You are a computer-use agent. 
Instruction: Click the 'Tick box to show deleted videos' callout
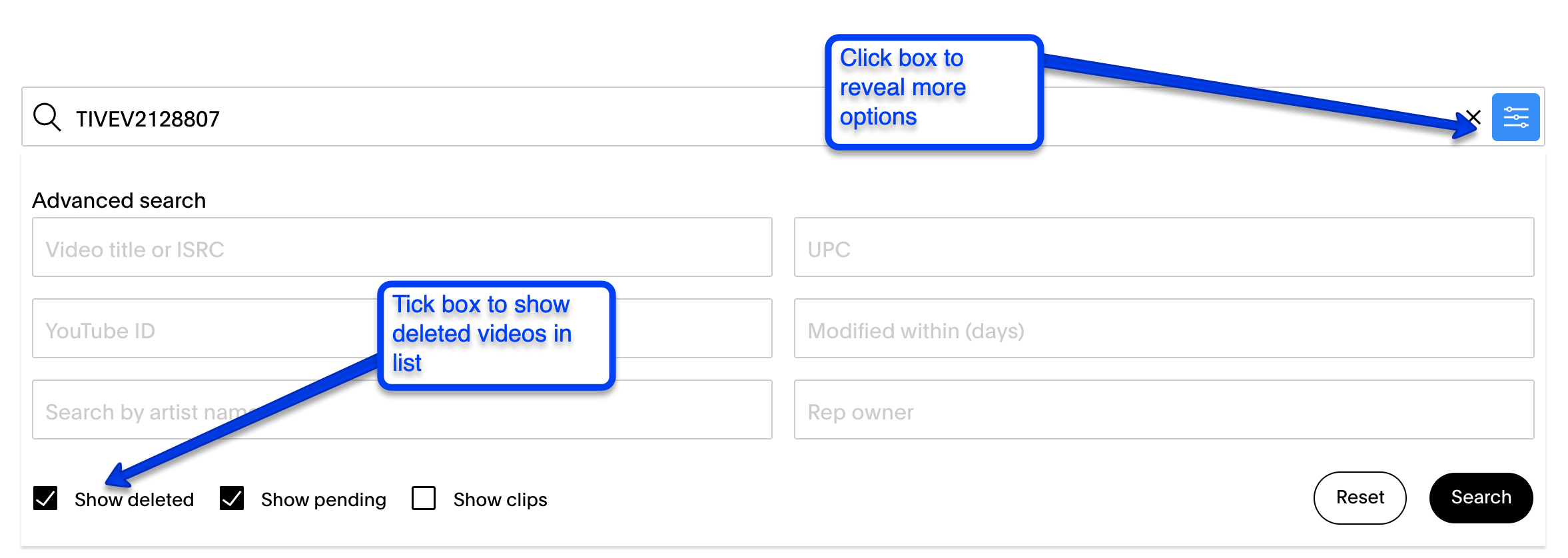(496, 336)
